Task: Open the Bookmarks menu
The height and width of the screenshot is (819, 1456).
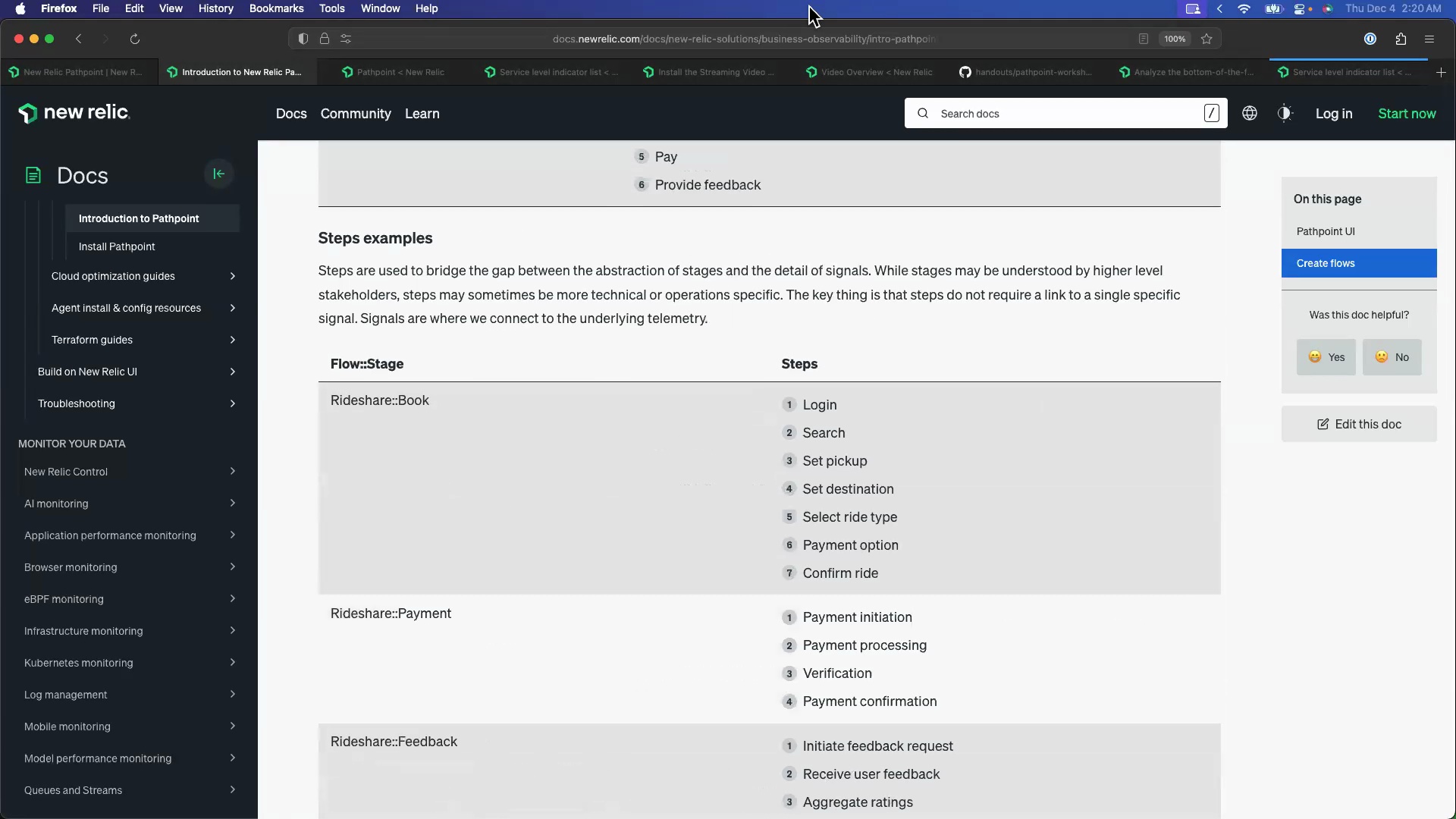Action: coord(276,8)
